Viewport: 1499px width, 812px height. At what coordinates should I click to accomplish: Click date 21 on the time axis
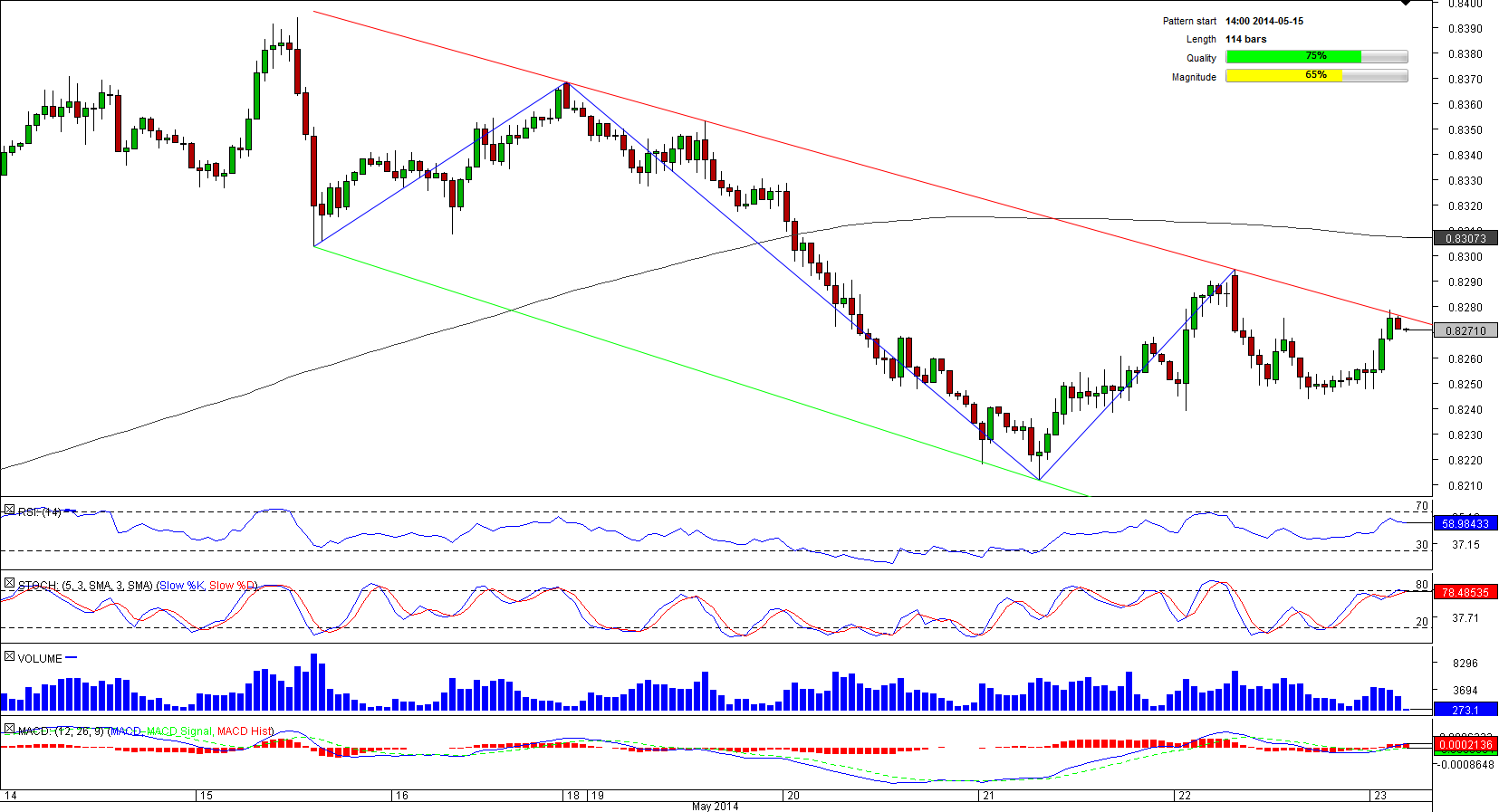(989, 796)
